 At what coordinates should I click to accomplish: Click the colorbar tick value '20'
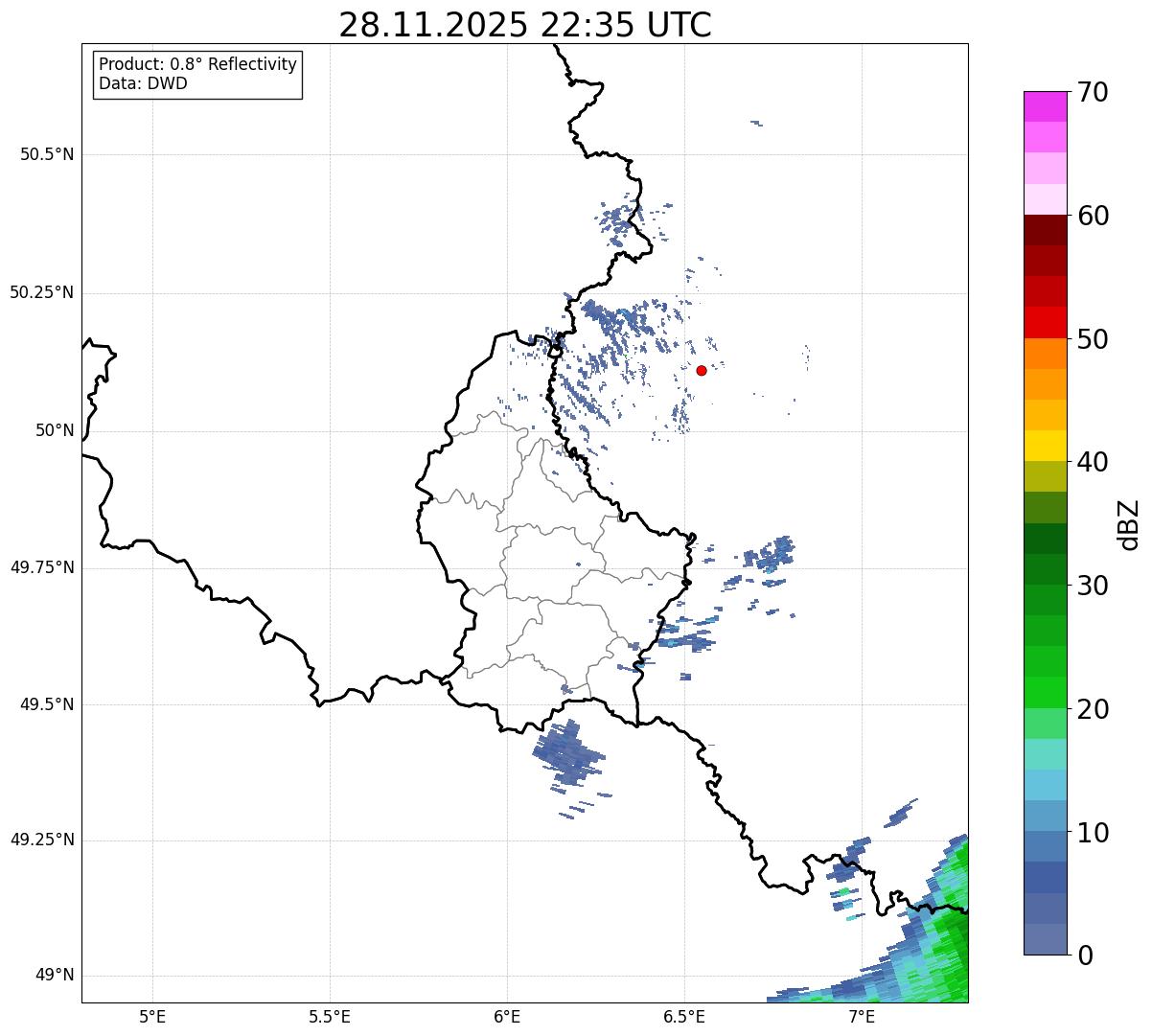tap(1093, 709)
